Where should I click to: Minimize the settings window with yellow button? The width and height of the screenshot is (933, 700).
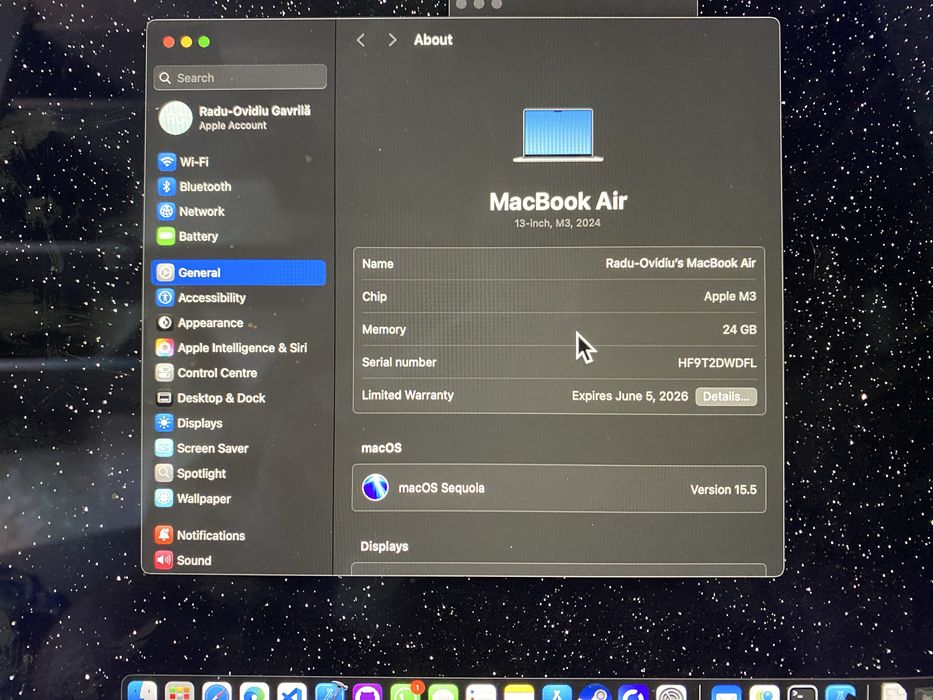point(186,42)
